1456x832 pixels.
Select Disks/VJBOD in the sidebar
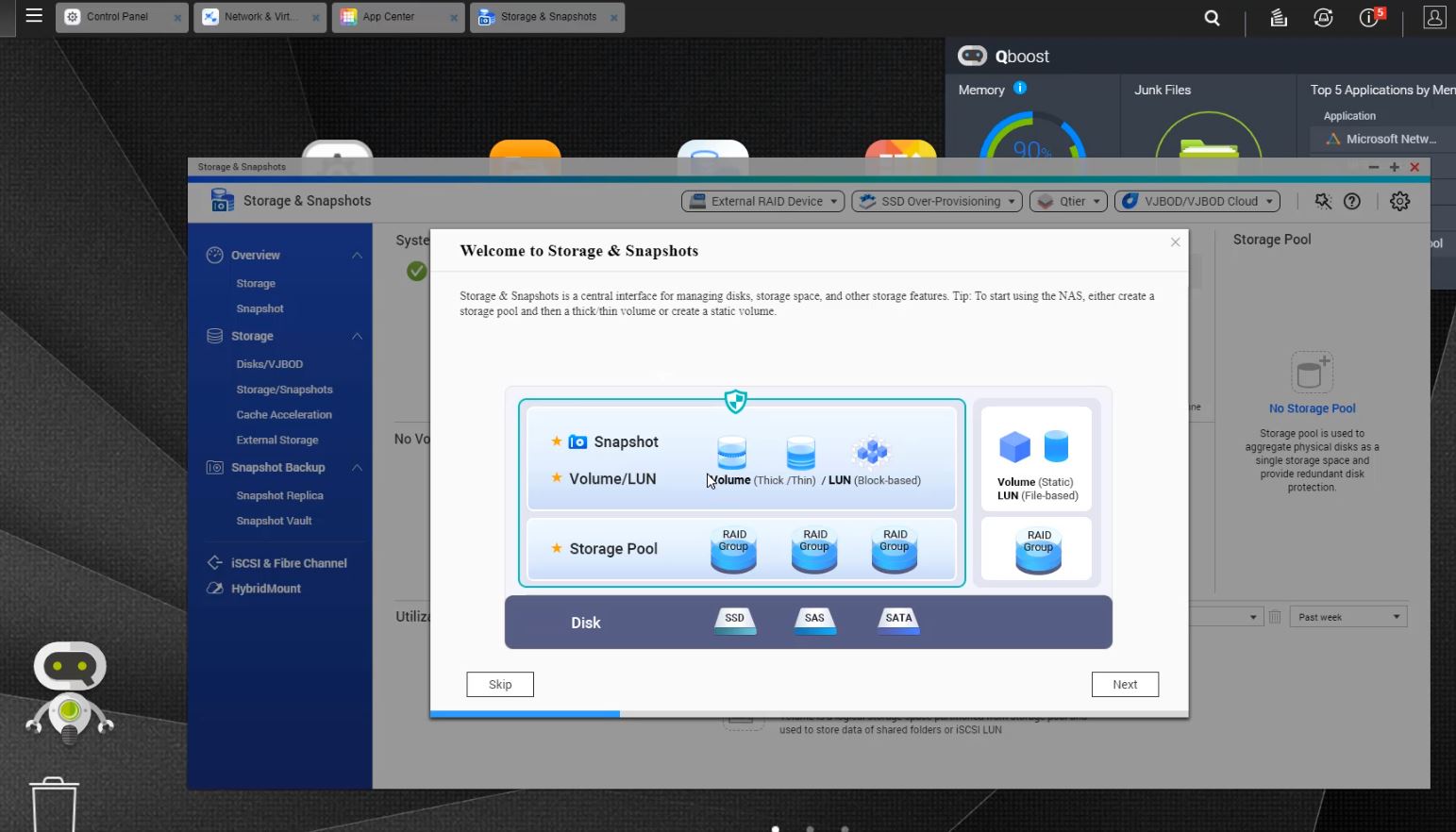point(269,364)
